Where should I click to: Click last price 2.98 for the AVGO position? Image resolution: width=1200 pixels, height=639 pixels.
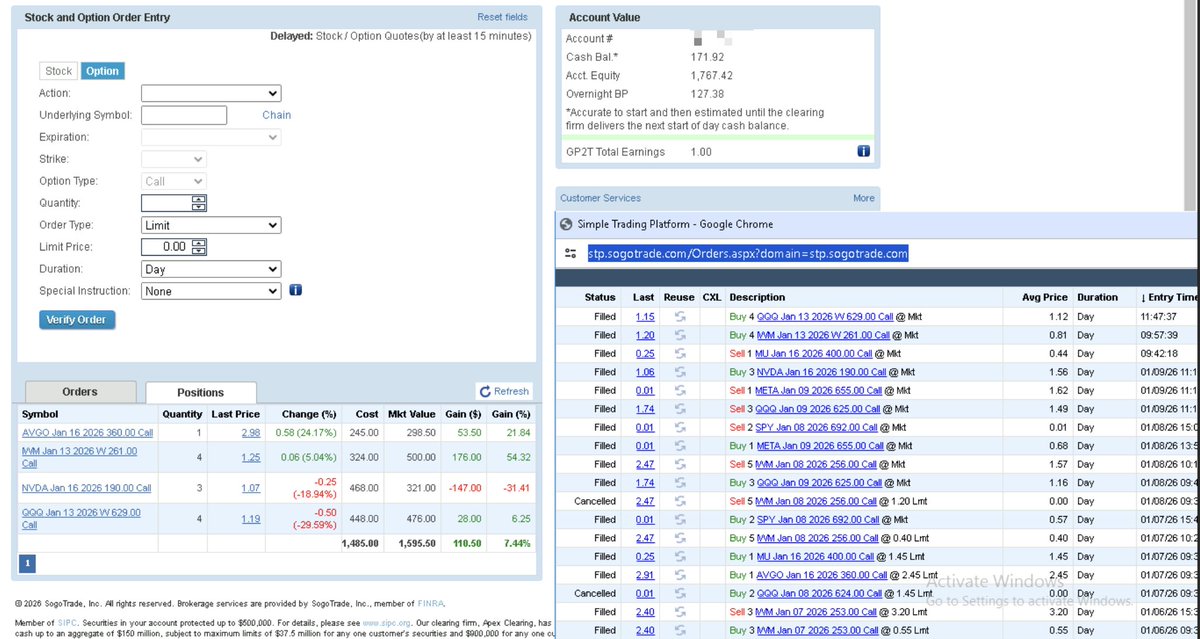pyautogui.click(x=250, y=432)
